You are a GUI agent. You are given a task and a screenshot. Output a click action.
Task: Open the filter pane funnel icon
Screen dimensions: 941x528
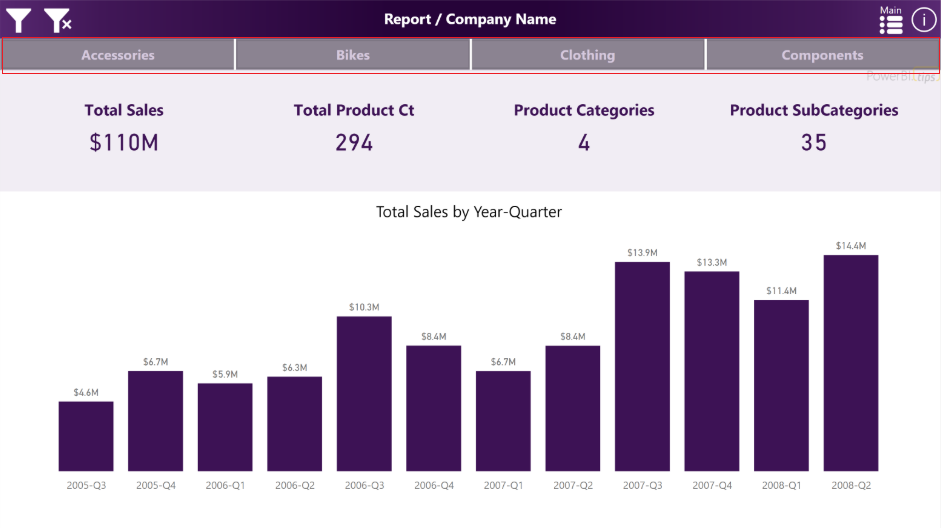[19, 20]
